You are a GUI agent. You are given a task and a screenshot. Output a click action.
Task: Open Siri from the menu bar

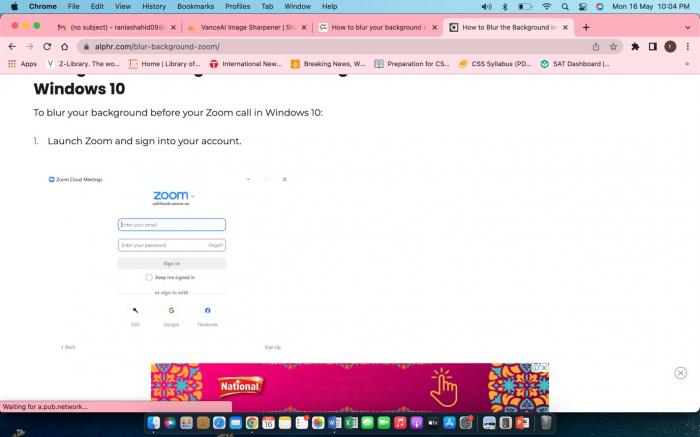pos(600,6)
